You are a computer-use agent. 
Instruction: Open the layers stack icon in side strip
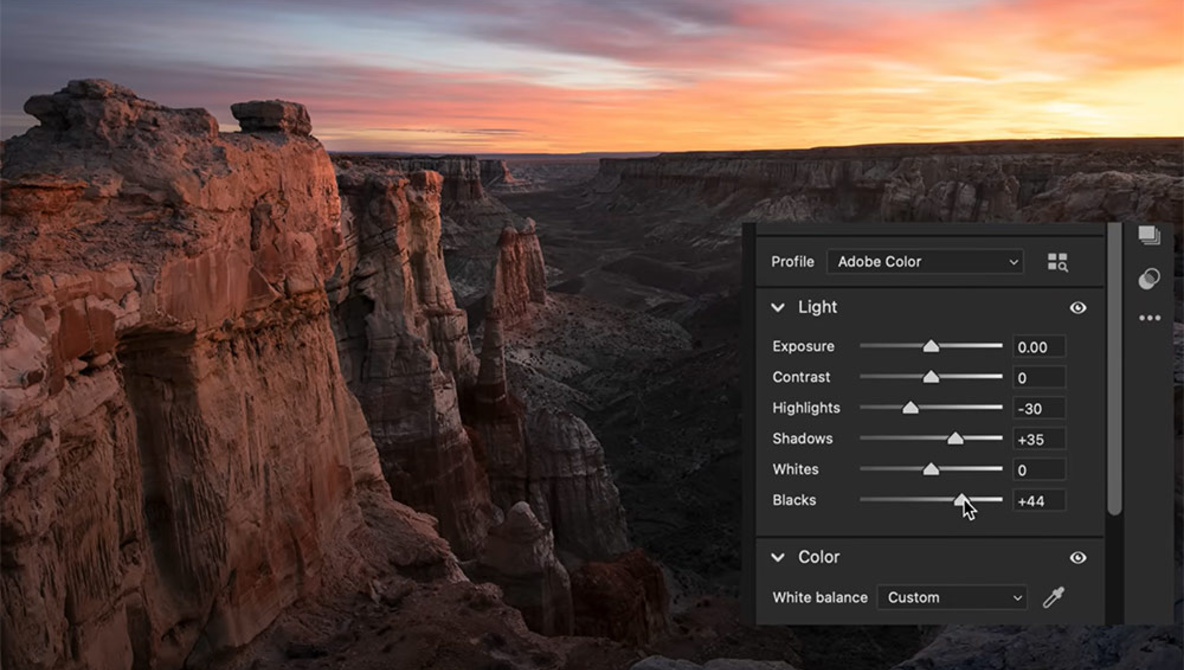pos(1149,235)
